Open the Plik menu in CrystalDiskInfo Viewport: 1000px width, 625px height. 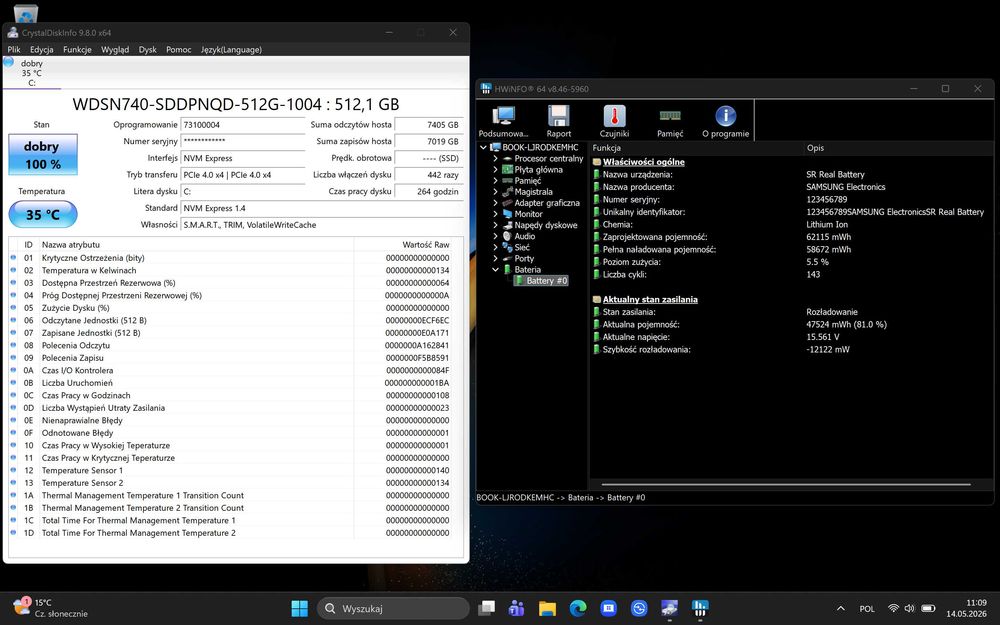(x=14, y=49)
